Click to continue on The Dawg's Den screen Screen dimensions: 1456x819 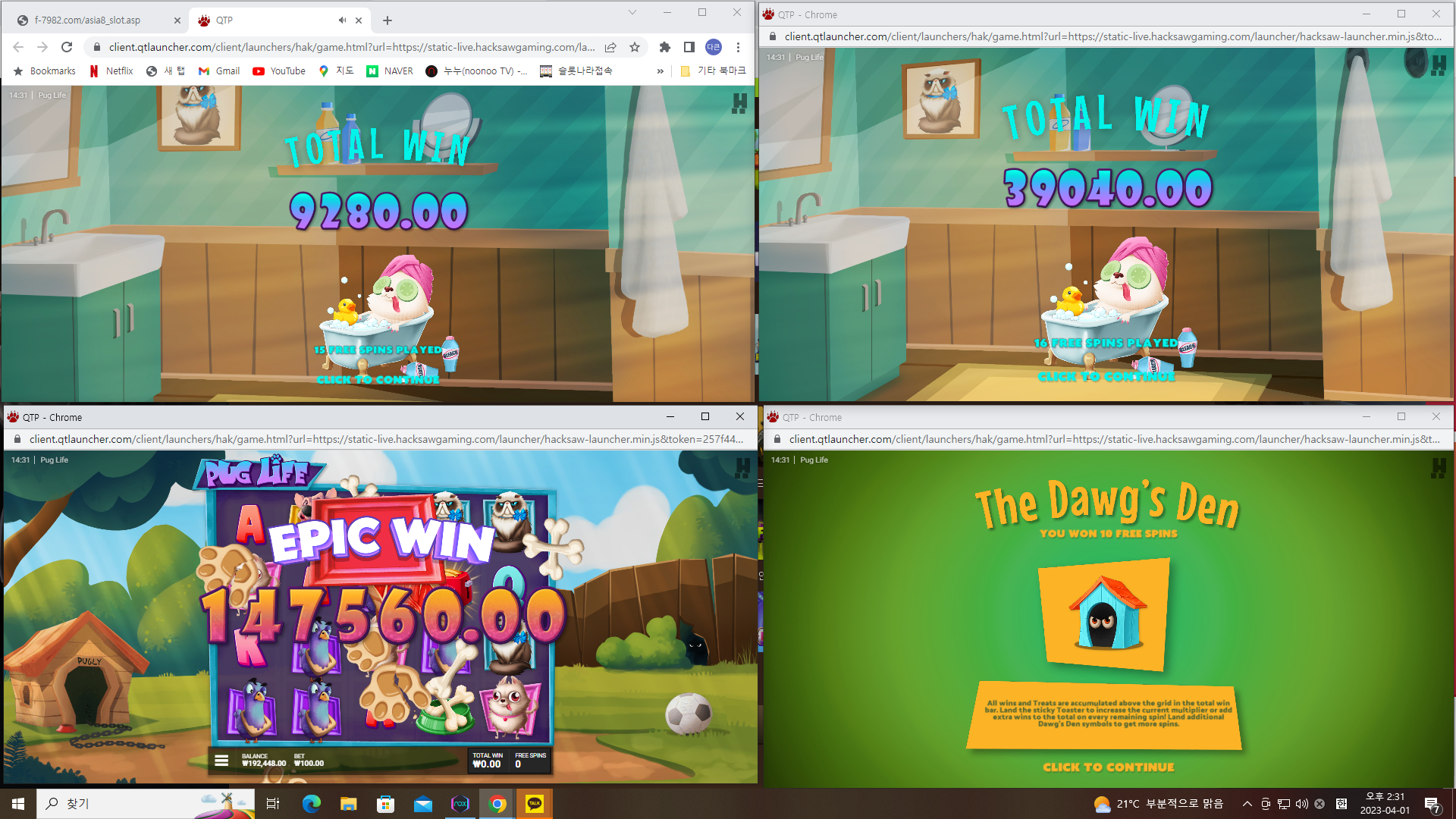[x=1109, y=767]
